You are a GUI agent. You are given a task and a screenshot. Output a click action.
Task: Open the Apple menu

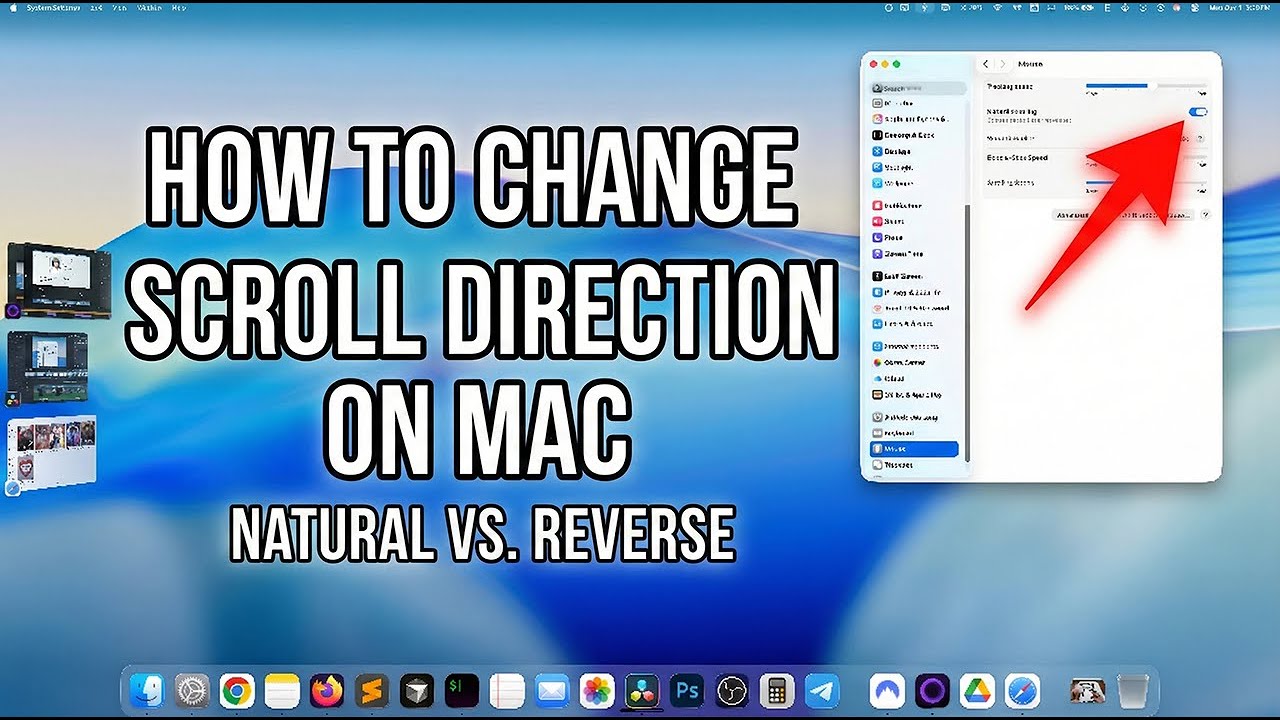[x=14, y=7]
